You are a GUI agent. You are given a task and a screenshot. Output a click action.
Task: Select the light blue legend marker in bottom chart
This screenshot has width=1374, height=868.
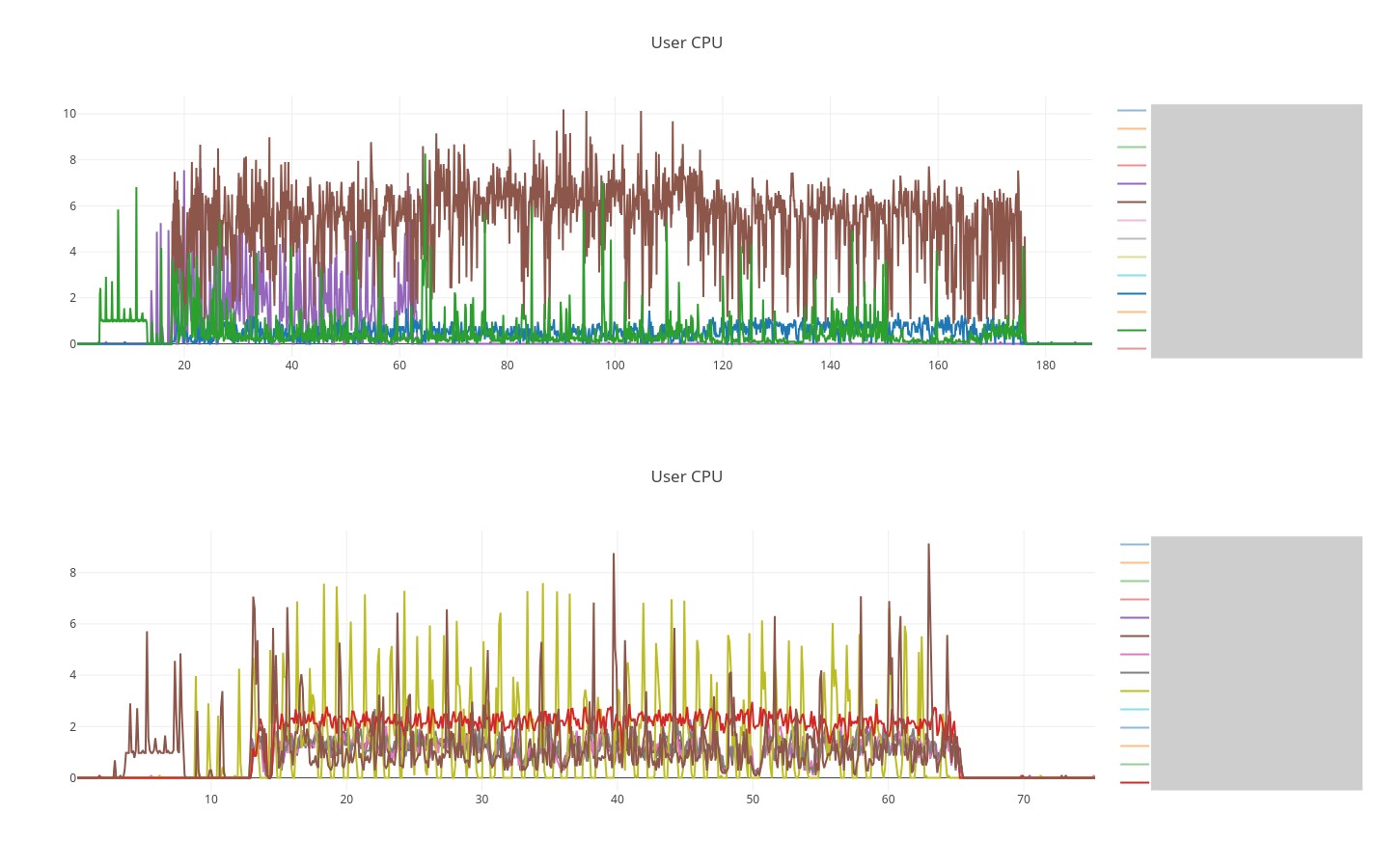click(1134, 544)
